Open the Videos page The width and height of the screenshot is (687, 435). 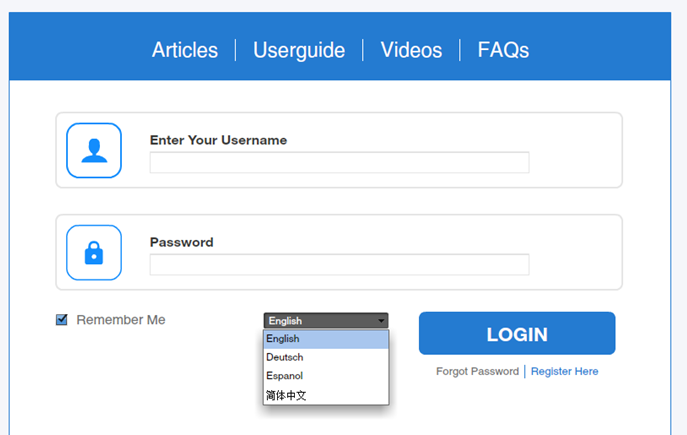point(411,50)
